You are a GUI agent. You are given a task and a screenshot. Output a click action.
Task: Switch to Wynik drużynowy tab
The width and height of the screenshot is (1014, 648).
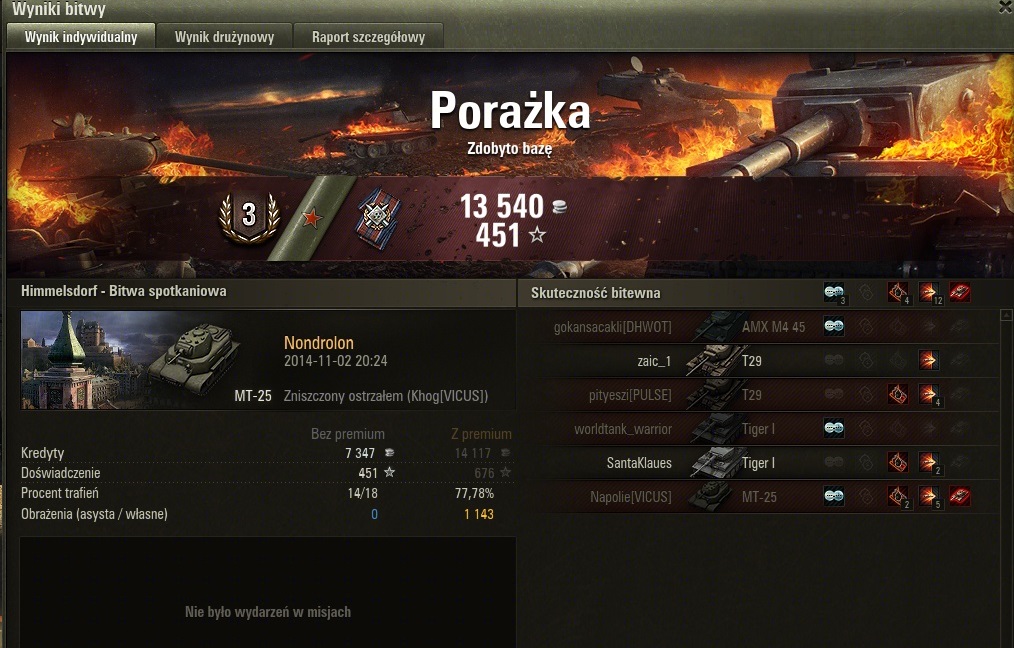tap(224, 37)
